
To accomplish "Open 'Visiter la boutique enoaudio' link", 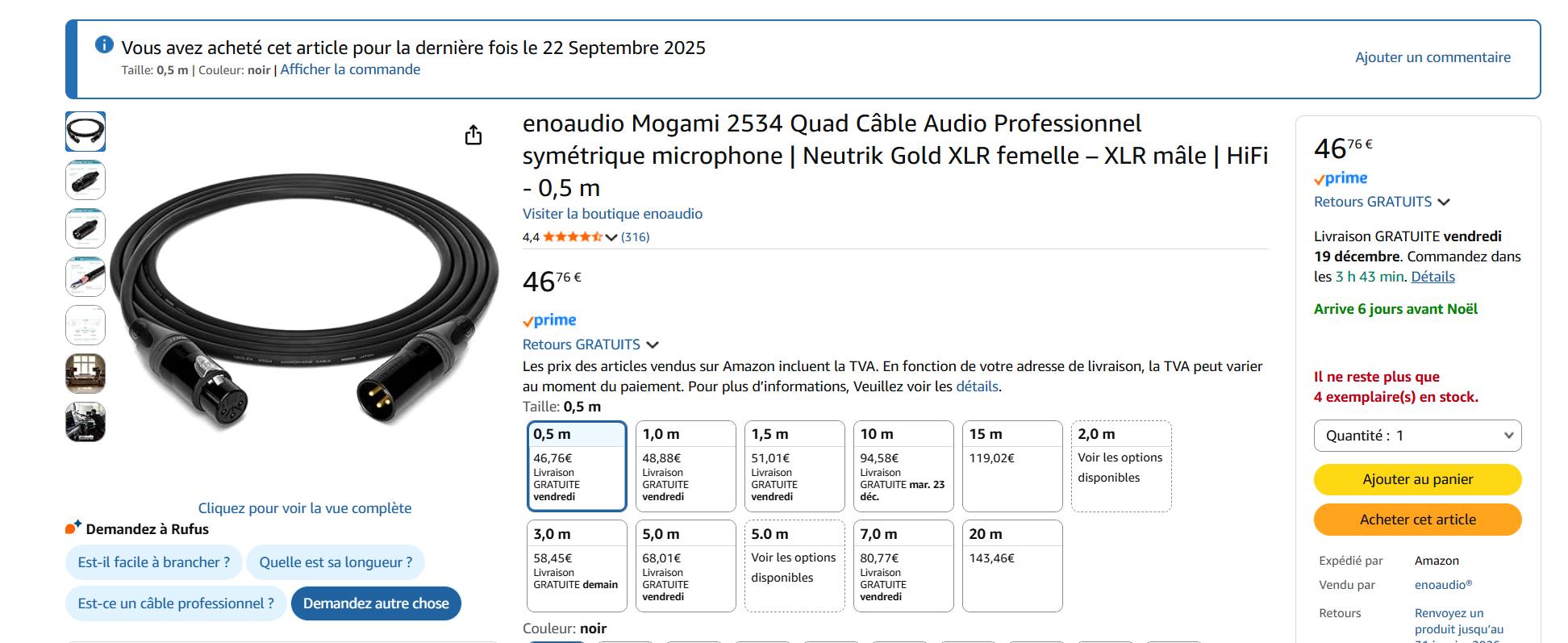I will pos(612,214).
